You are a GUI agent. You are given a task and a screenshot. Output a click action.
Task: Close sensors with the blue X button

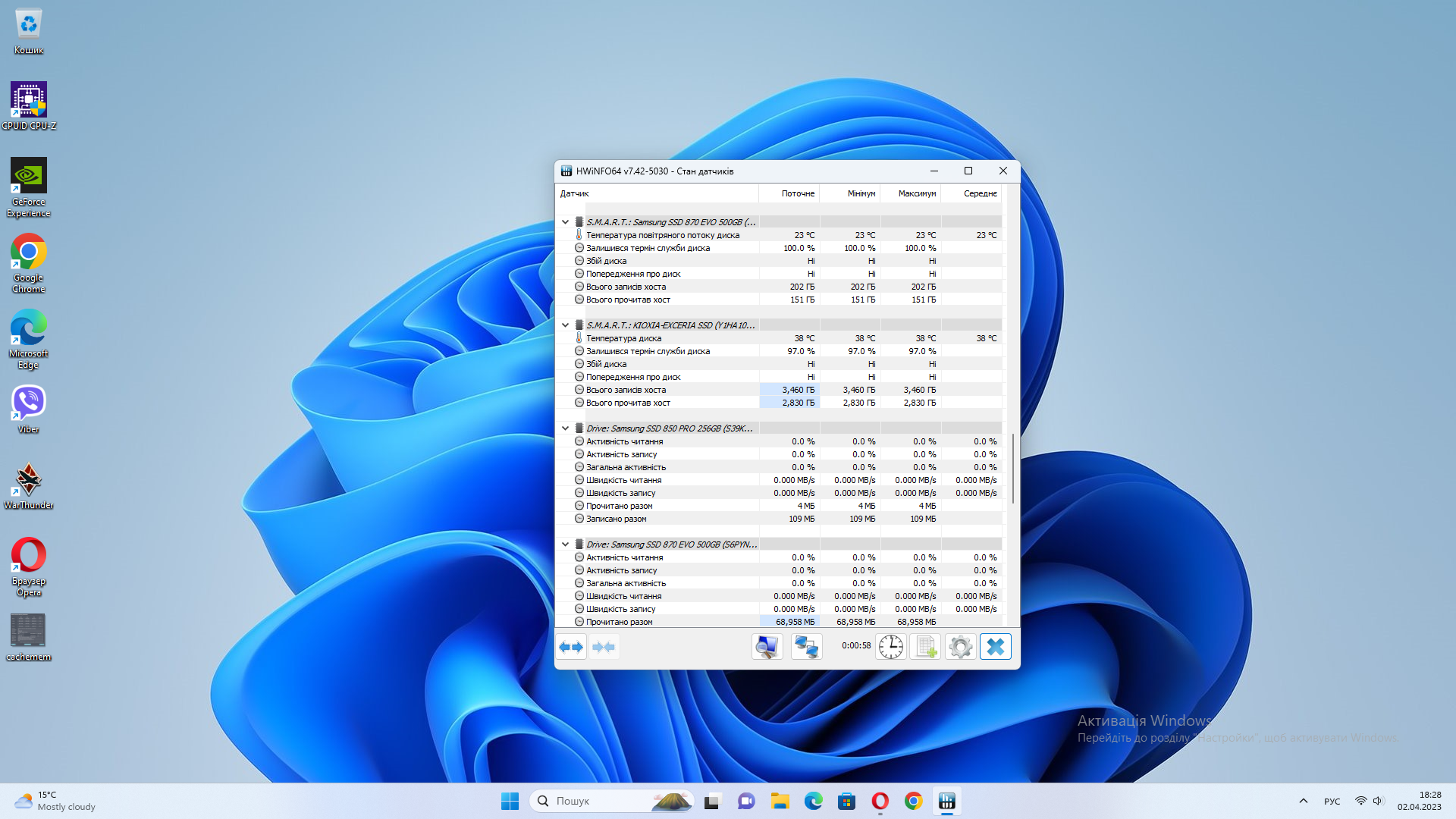995,647
